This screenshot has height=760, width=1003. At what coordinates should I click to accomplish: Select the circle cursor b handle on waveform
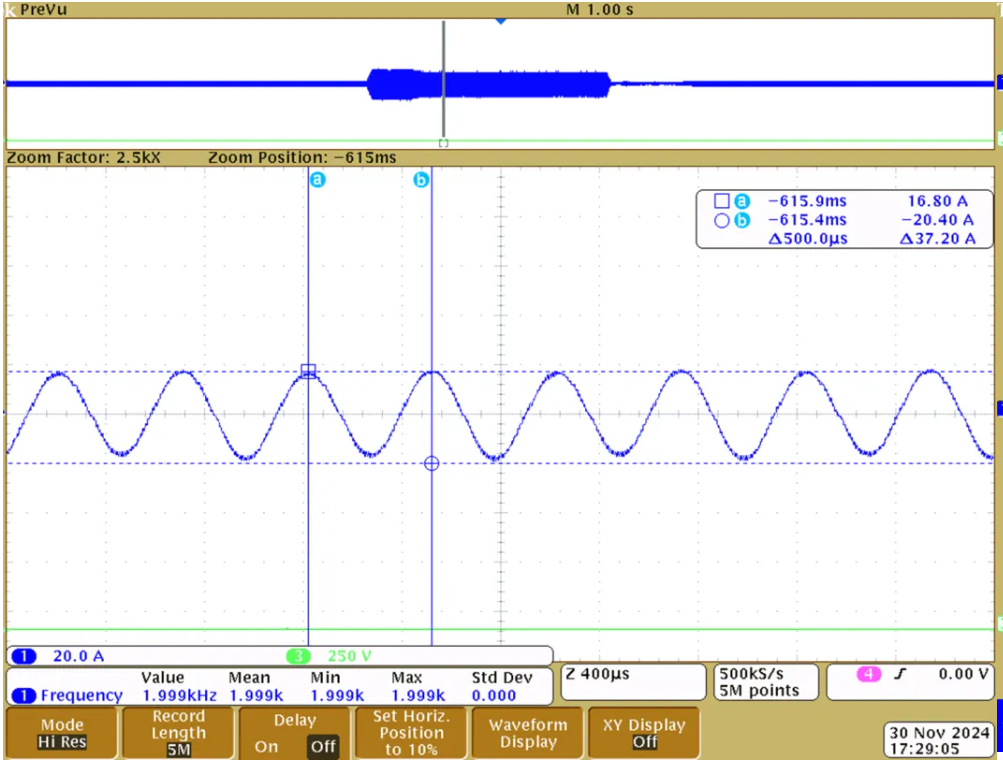coord(432,463)
